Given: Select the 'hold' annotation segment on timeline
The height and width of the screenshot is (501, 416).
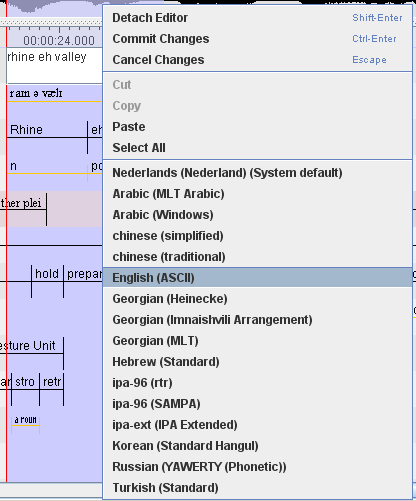Looking at the screenshot, I should coord(47,274).
